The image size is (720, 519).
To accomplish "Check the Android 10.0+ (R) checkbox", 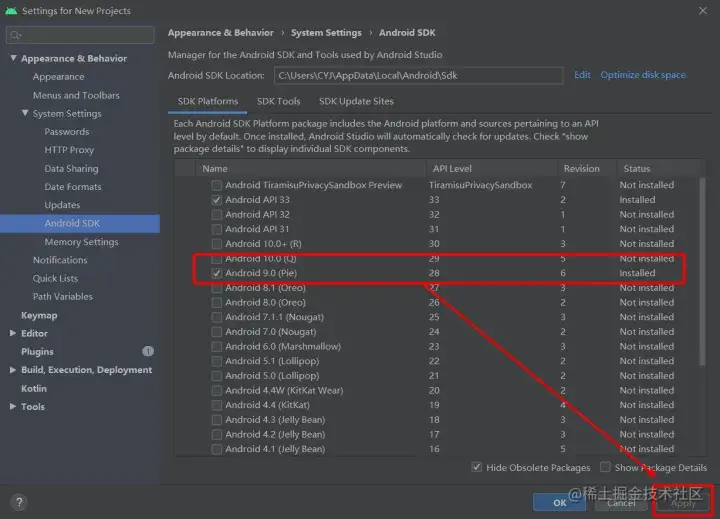I will tap(217, 244).
